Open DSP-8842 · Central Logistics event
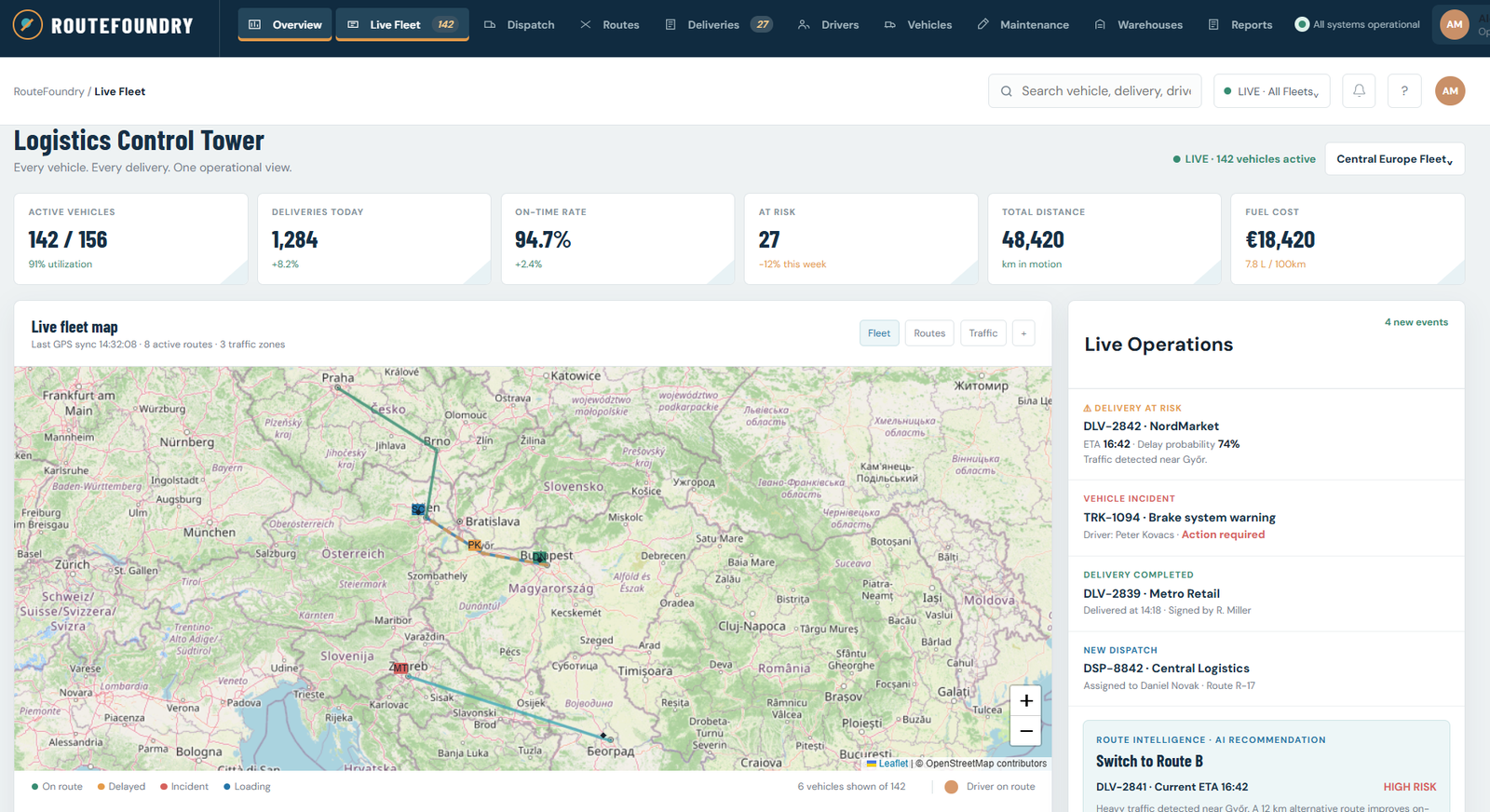This screenshot has width=1490, height=812. 1266,669
